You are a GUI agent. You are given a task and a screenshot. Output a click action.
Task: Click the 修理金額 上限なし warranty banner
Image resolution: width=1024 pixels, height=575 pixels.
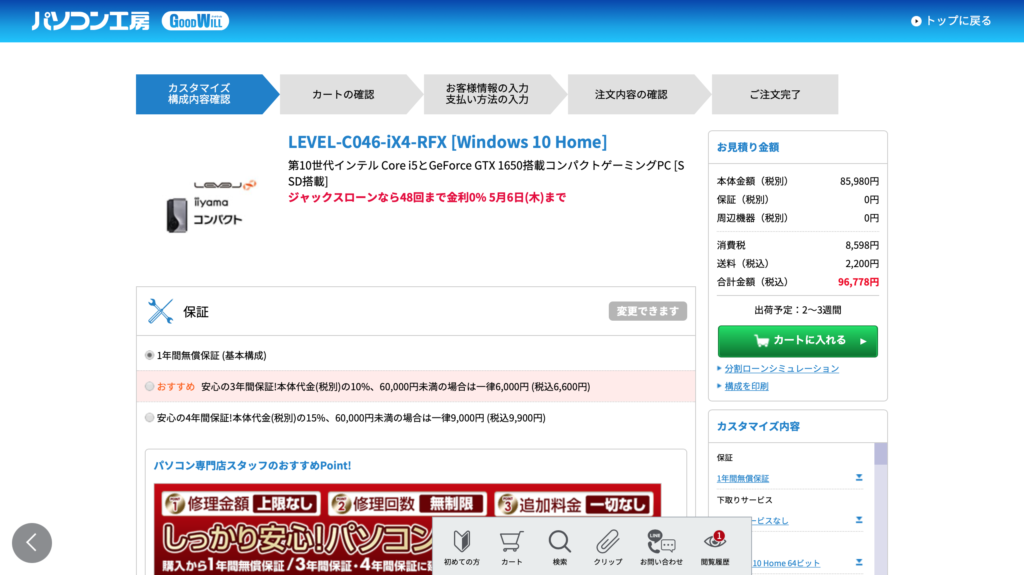(x=241, y=504)
